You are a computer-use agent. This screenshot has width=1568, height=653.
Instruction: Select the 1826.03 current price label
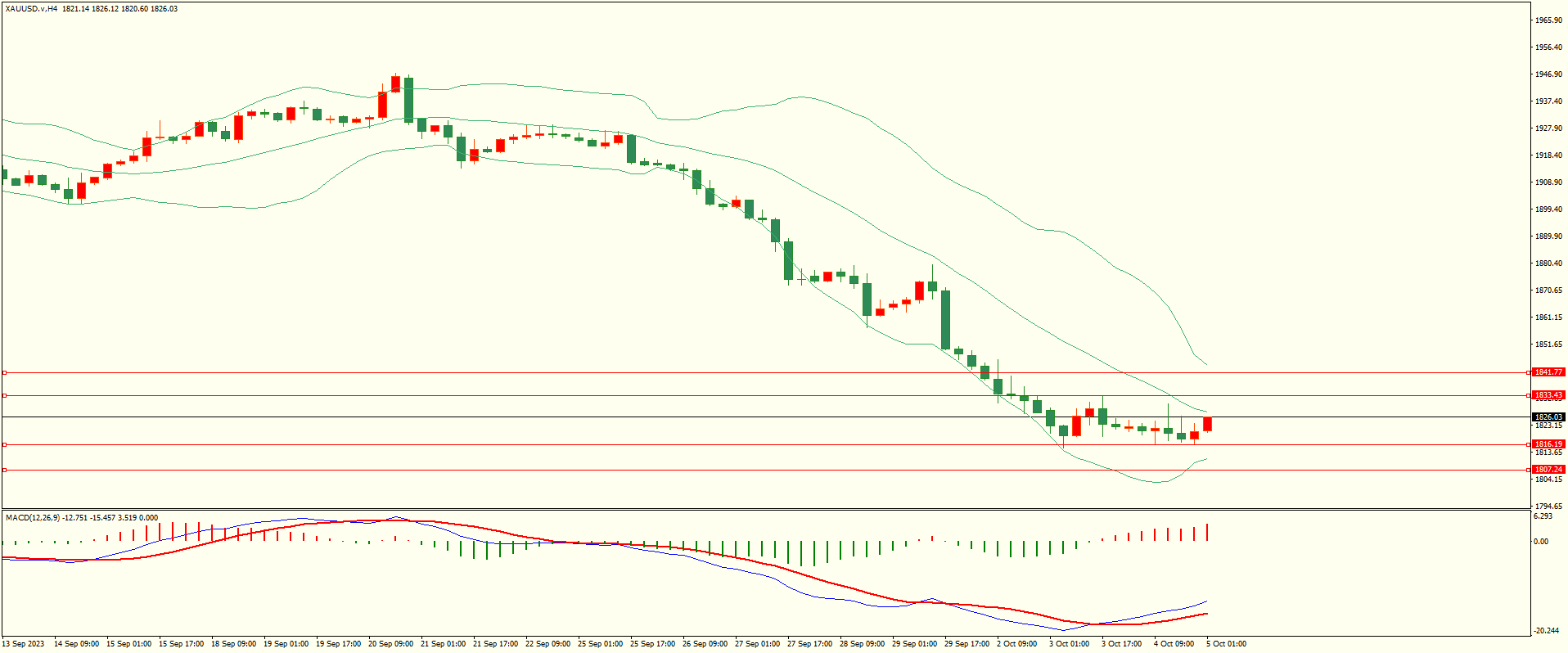coord(1548,417)
